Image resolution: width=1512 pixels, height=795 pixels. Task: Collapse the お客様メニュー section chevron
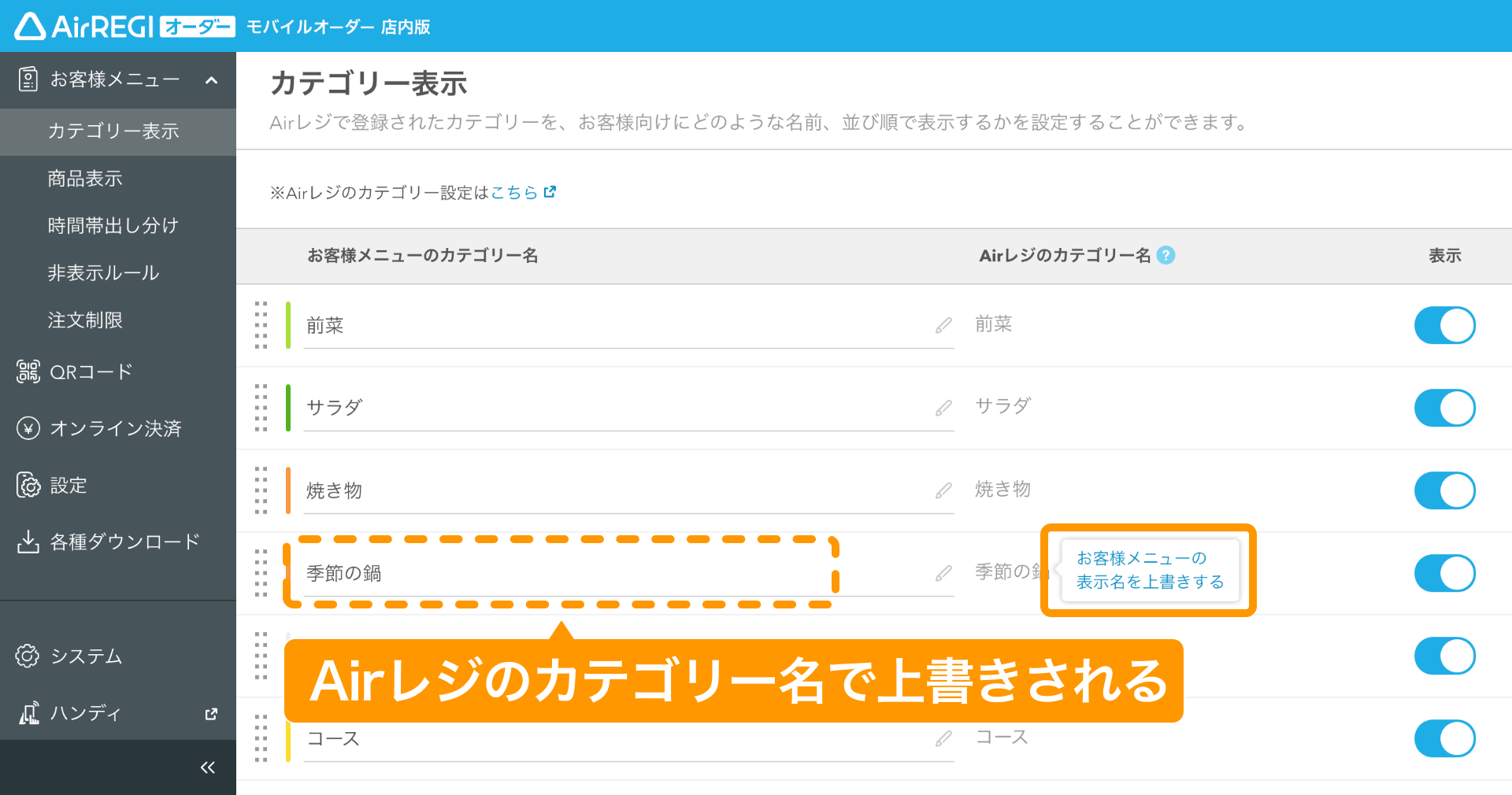(211, 79)
